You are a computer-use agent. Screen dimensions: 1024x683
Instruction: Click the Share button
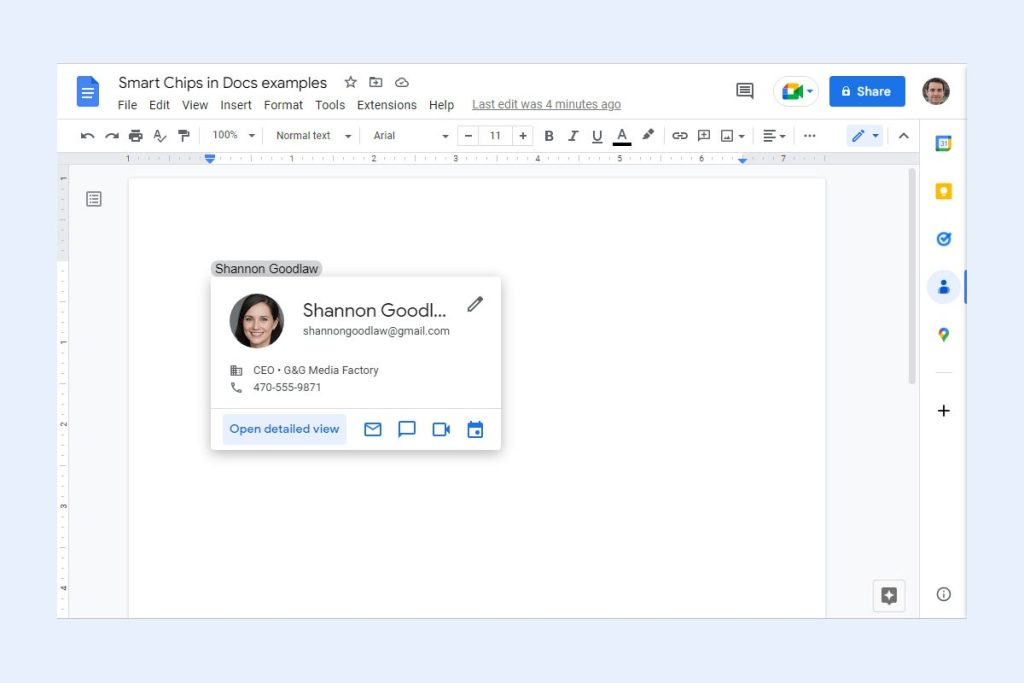[866, 91]
